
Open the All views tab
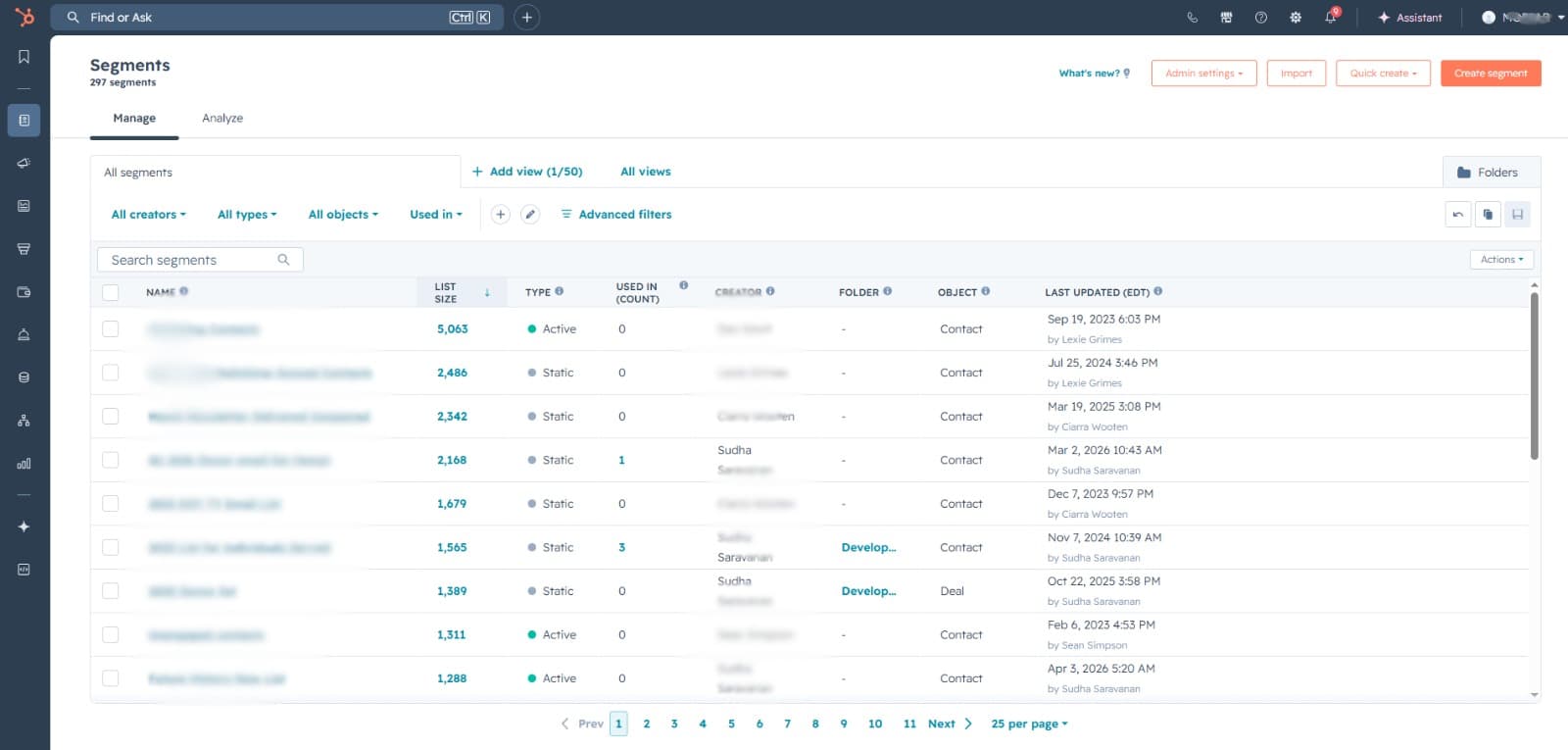click(x=646, y=172)
